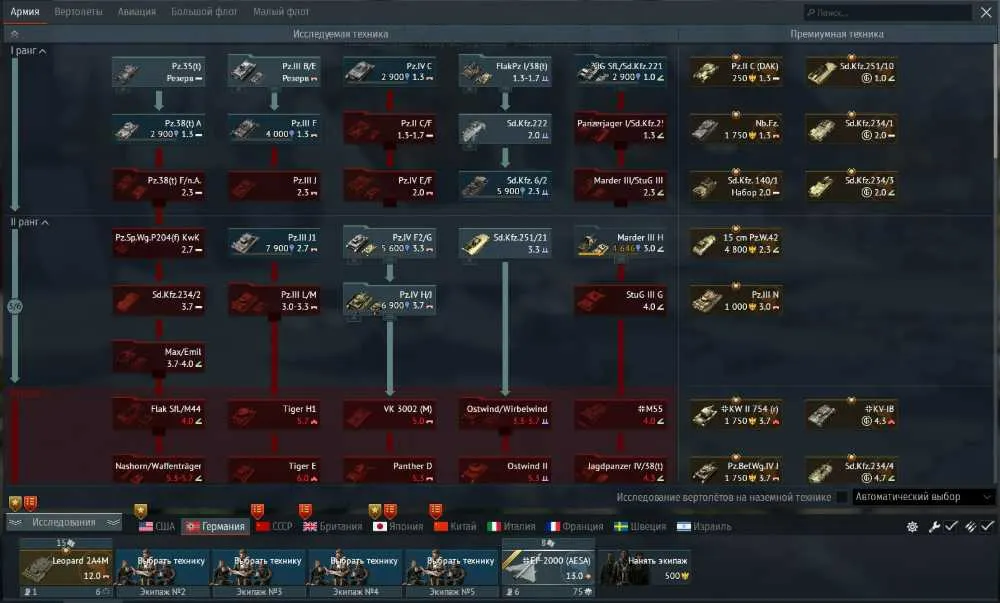This screenshot has height=603, width=1000.
Task: Open the Pz.IV H/J vehicle group
Action: (x=389, y=300)
